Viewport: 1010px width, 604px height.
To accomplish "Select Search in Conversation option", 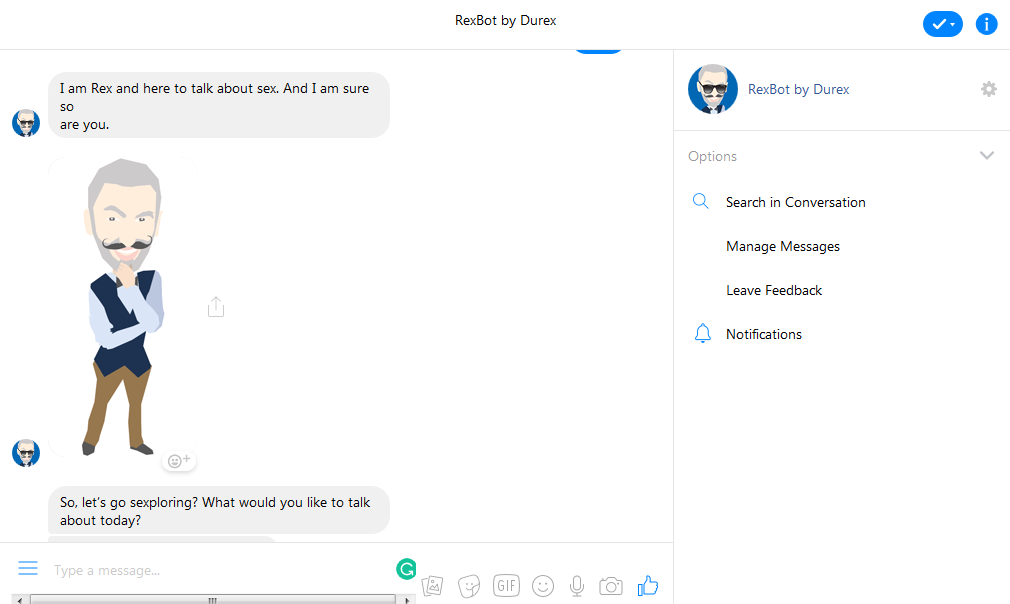I will click(x=796, y=202).
